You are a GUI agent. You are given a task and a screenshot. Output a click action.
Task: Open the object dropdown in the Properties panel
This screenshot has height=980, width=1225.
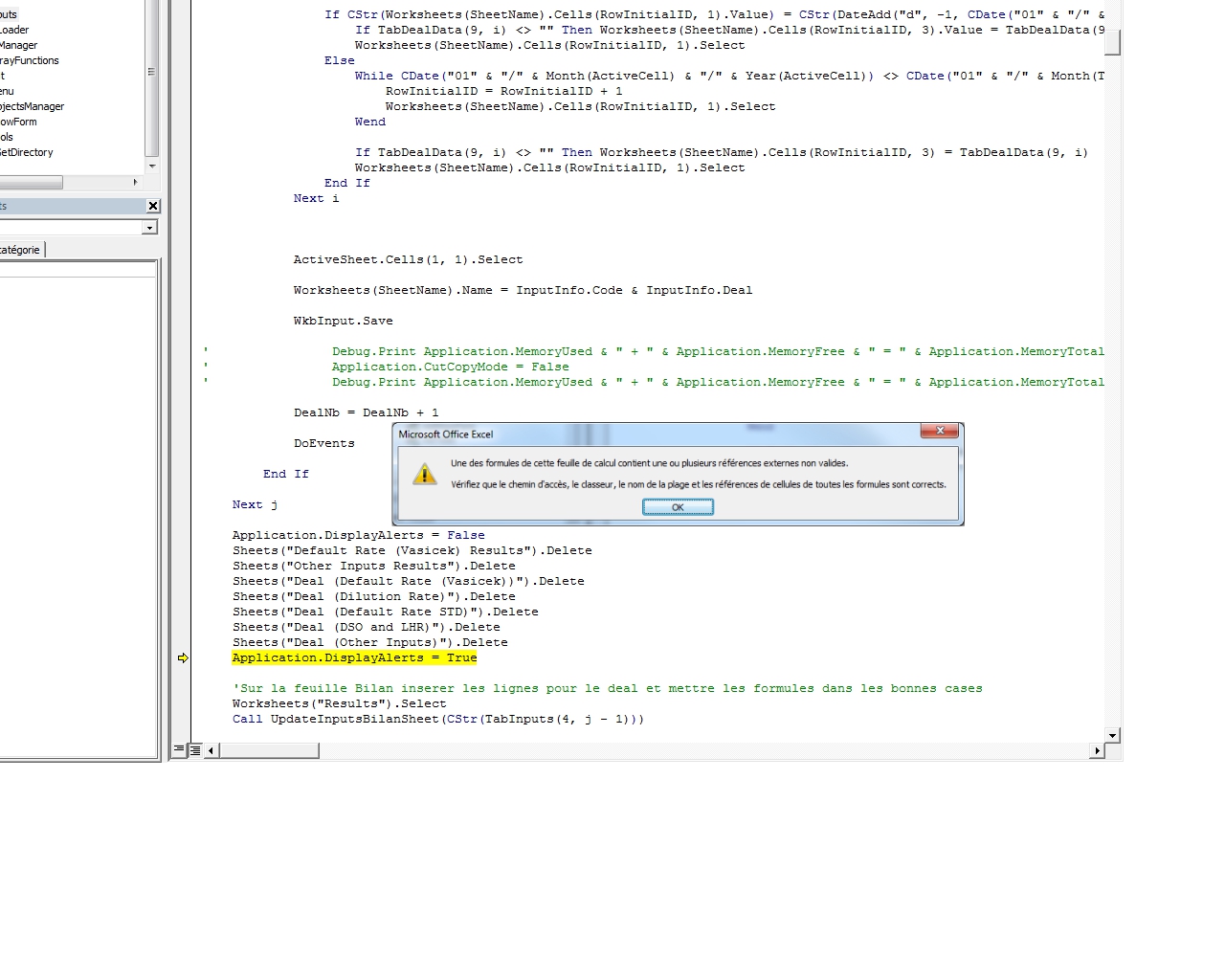pos(149,228)
